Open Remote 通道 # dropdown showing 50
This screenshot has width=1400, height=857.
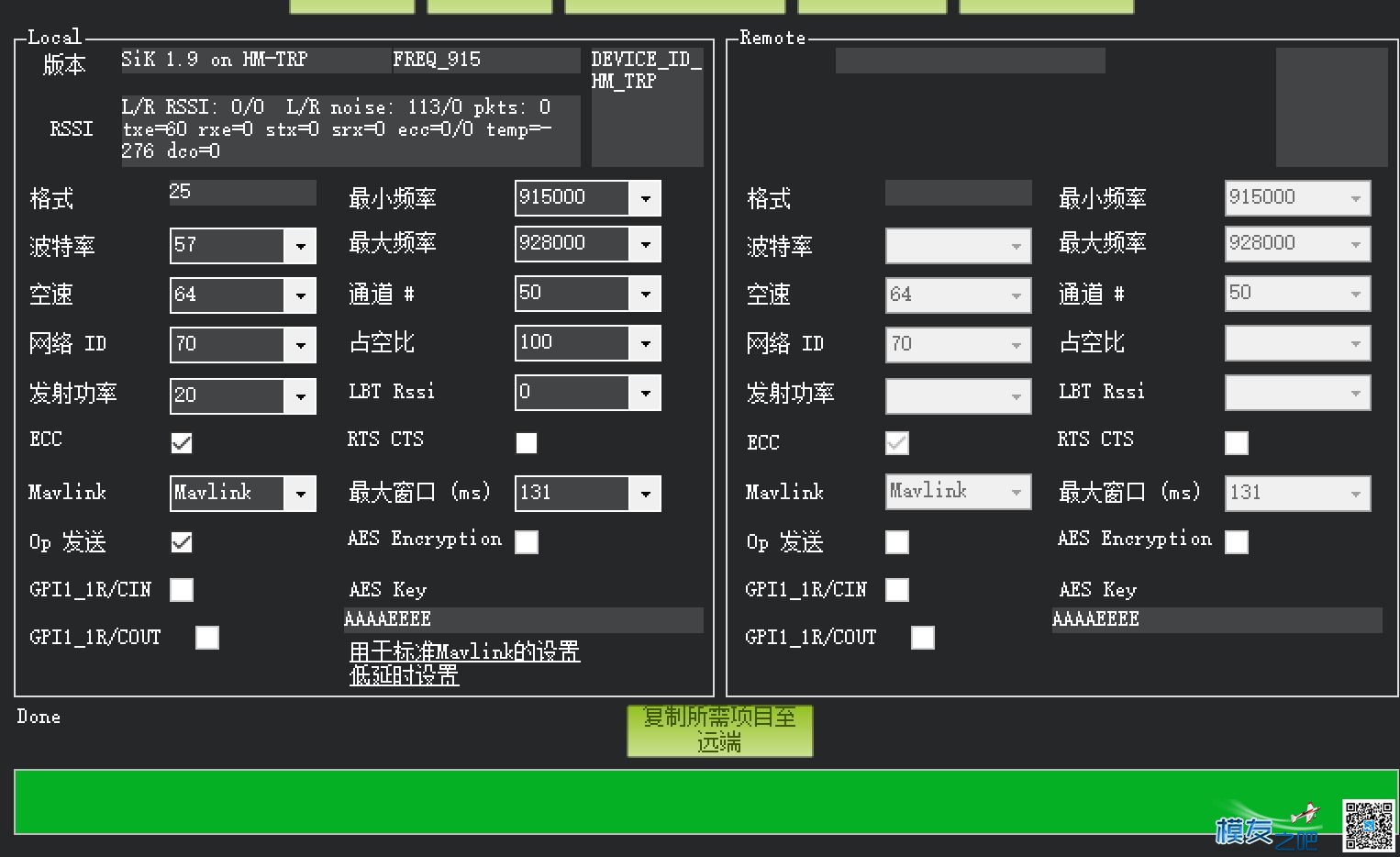tap(1298, 294)
